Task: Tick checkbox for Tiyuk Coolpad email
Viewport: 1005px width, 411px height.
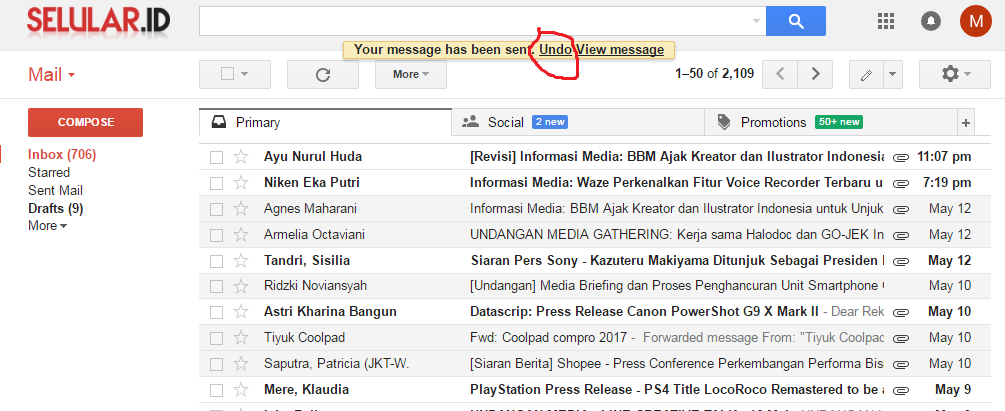Action: click(x=217, y=338)
